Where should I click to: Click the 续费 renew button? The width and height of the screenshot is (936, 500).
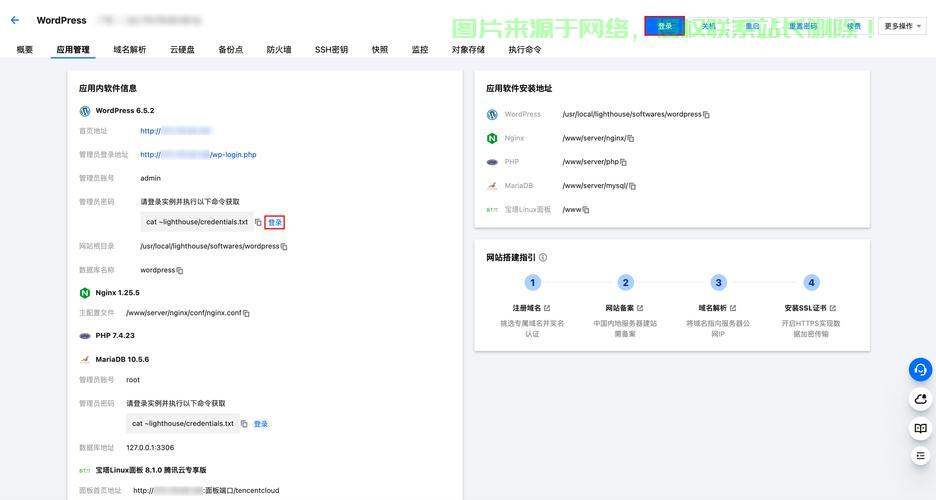[854, 26]
